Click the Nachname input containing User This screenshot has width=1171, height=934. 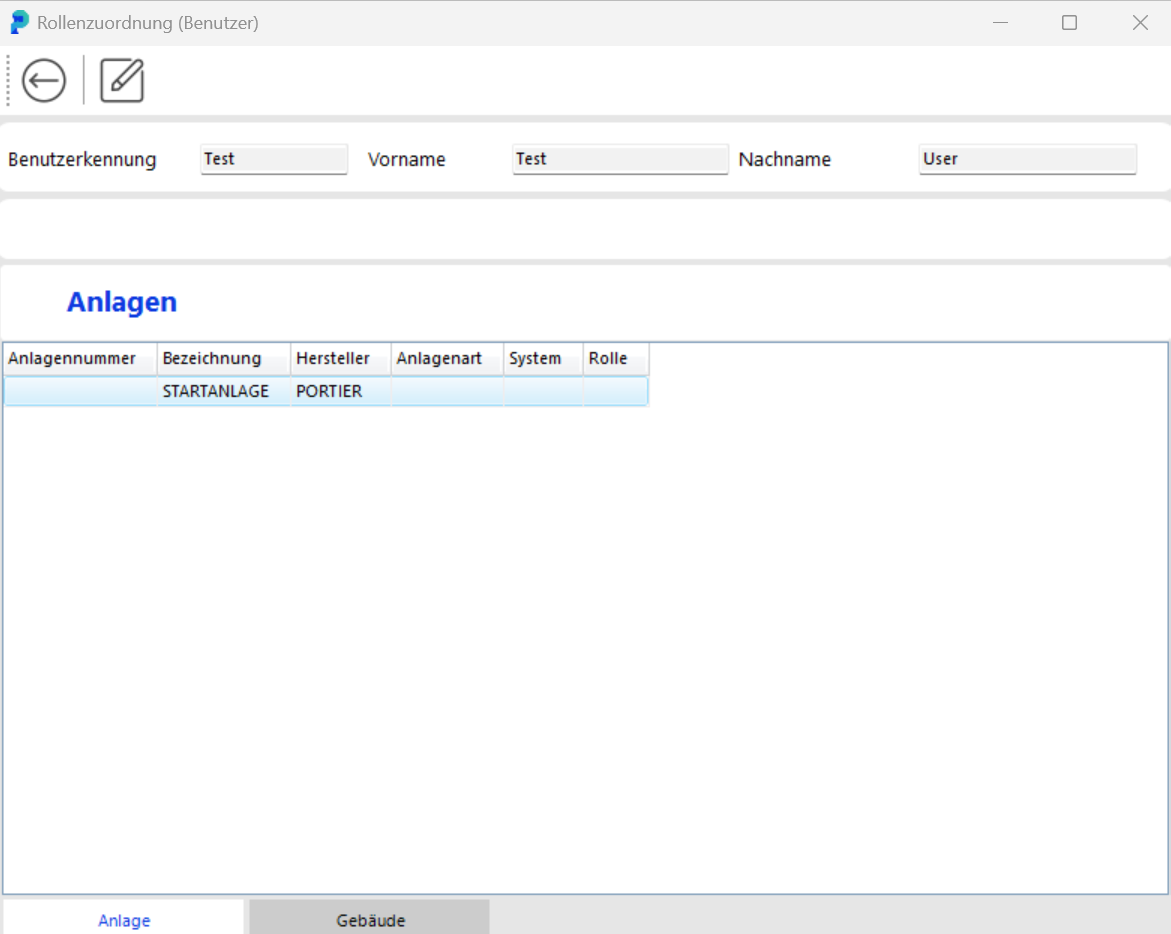pyautogui.click(x=1027, y=159)
